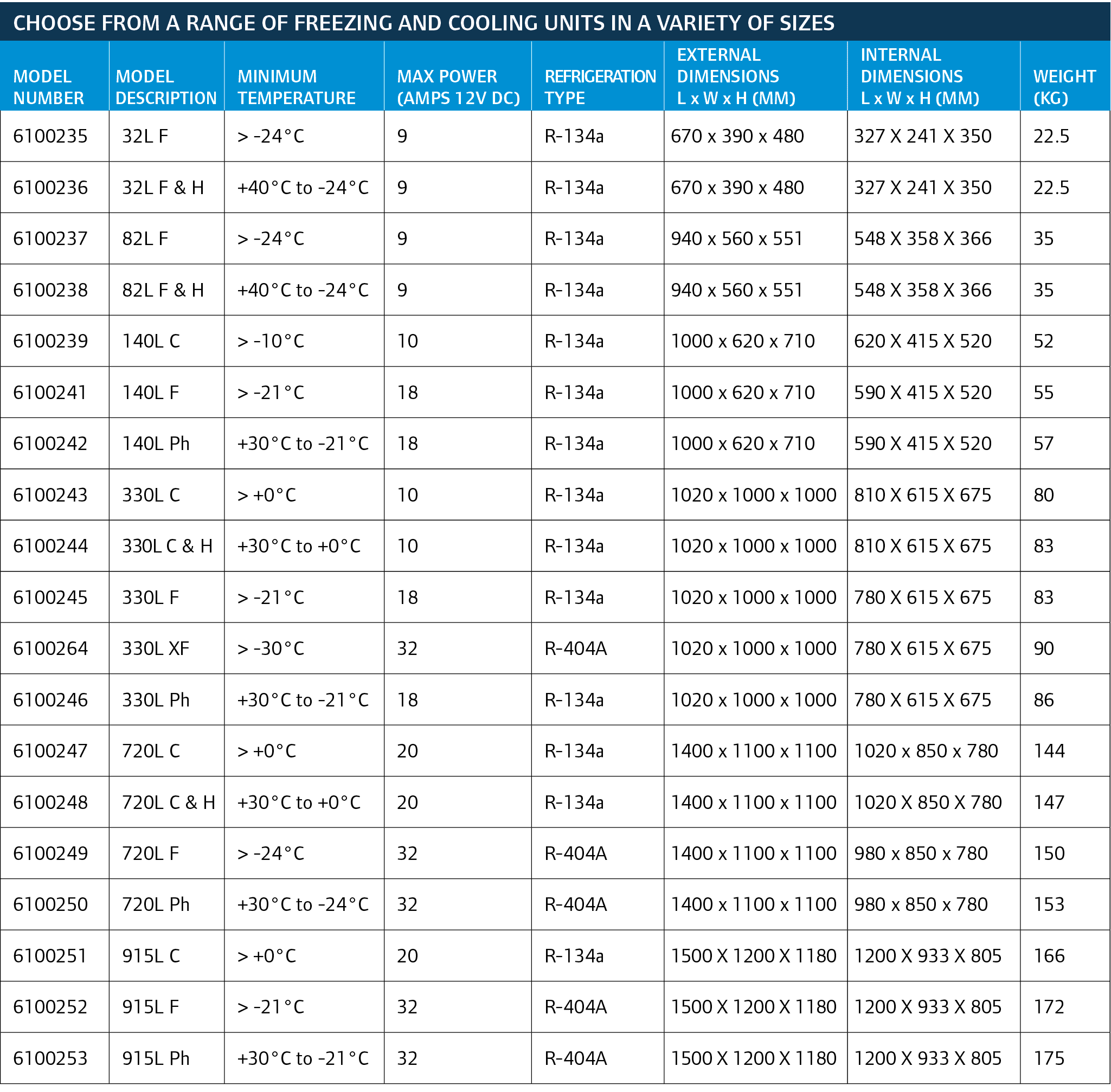This screenshot has height=1092, width=1111.
Task: Click the INTERNAL DIMENSIONS column header
Action: 920,76
